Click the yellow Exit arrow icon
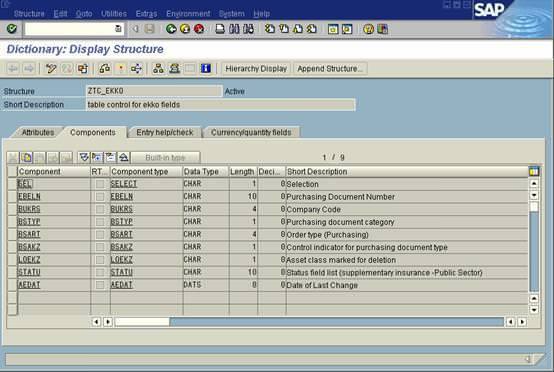Image resolution: width=554 pixels, height=372 pixels. point(185,29)
